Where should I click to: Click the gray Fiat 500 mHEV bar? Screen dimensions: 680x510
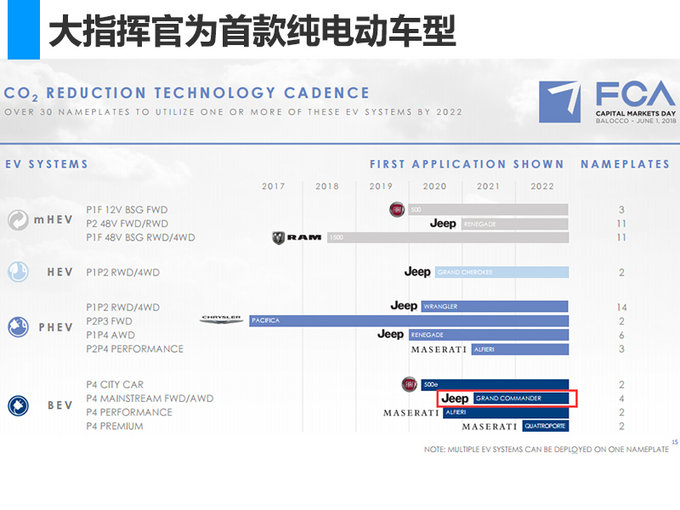488,210
